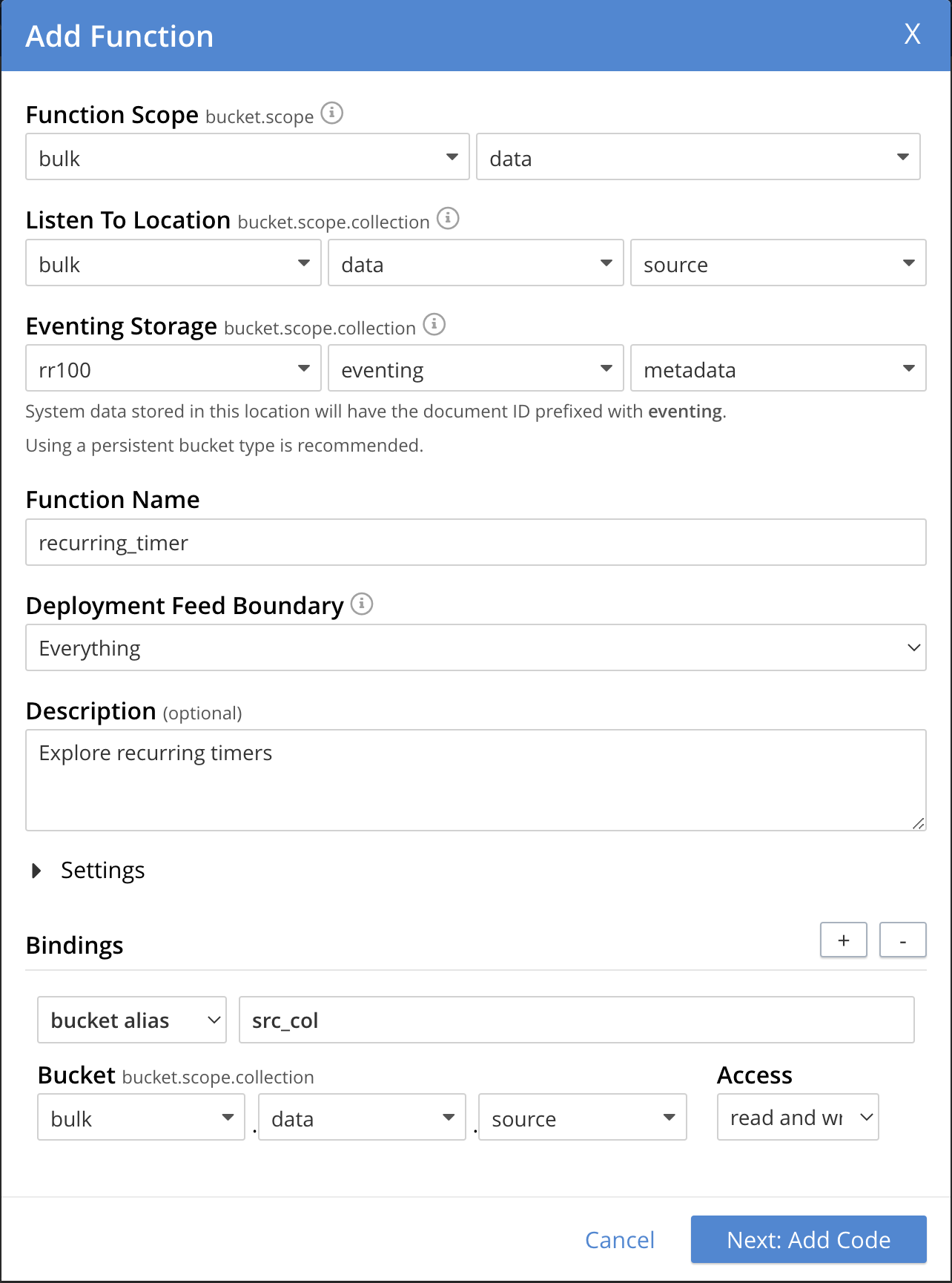Open the 'bucket alias' binding type dropdown
This screenshot has width=952, height=1283.
(x=132, y=1020)
